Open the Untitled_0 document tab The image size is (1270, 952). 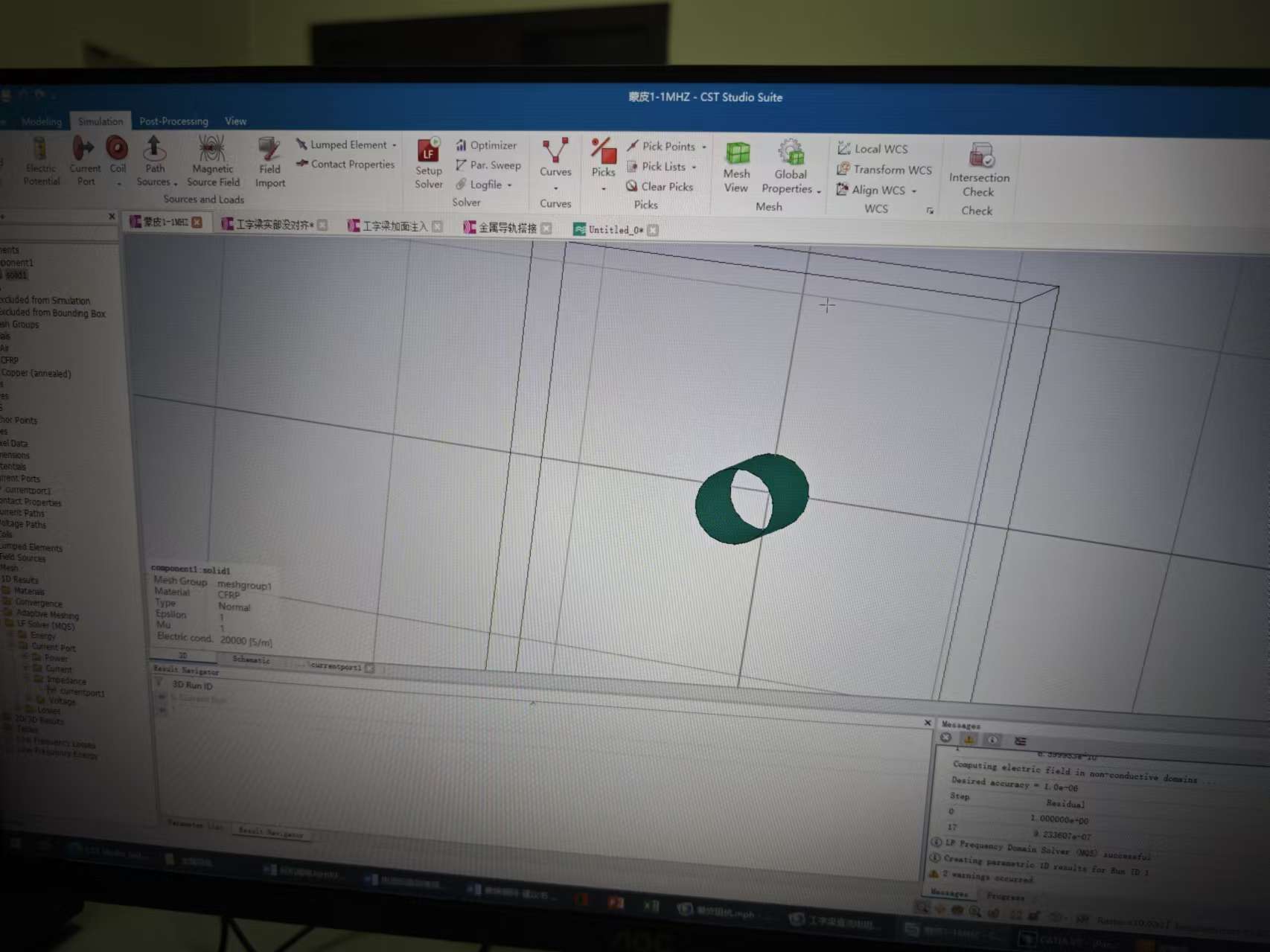[615, 229]
